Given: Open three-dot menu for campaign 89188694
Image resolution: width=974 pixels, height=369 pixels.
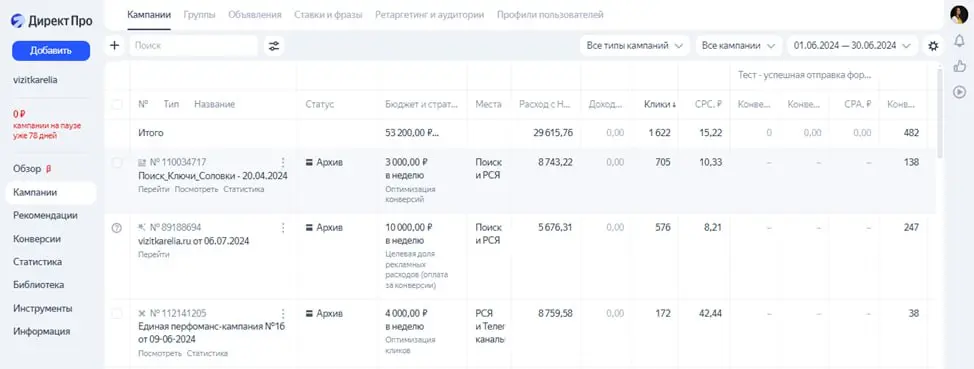Looking at the screenshot, I should 283,227.
